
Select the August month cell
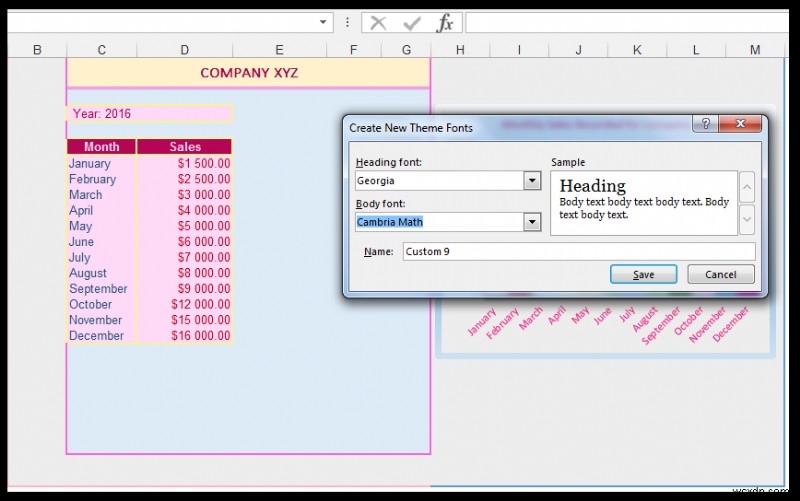click(102, 273)
